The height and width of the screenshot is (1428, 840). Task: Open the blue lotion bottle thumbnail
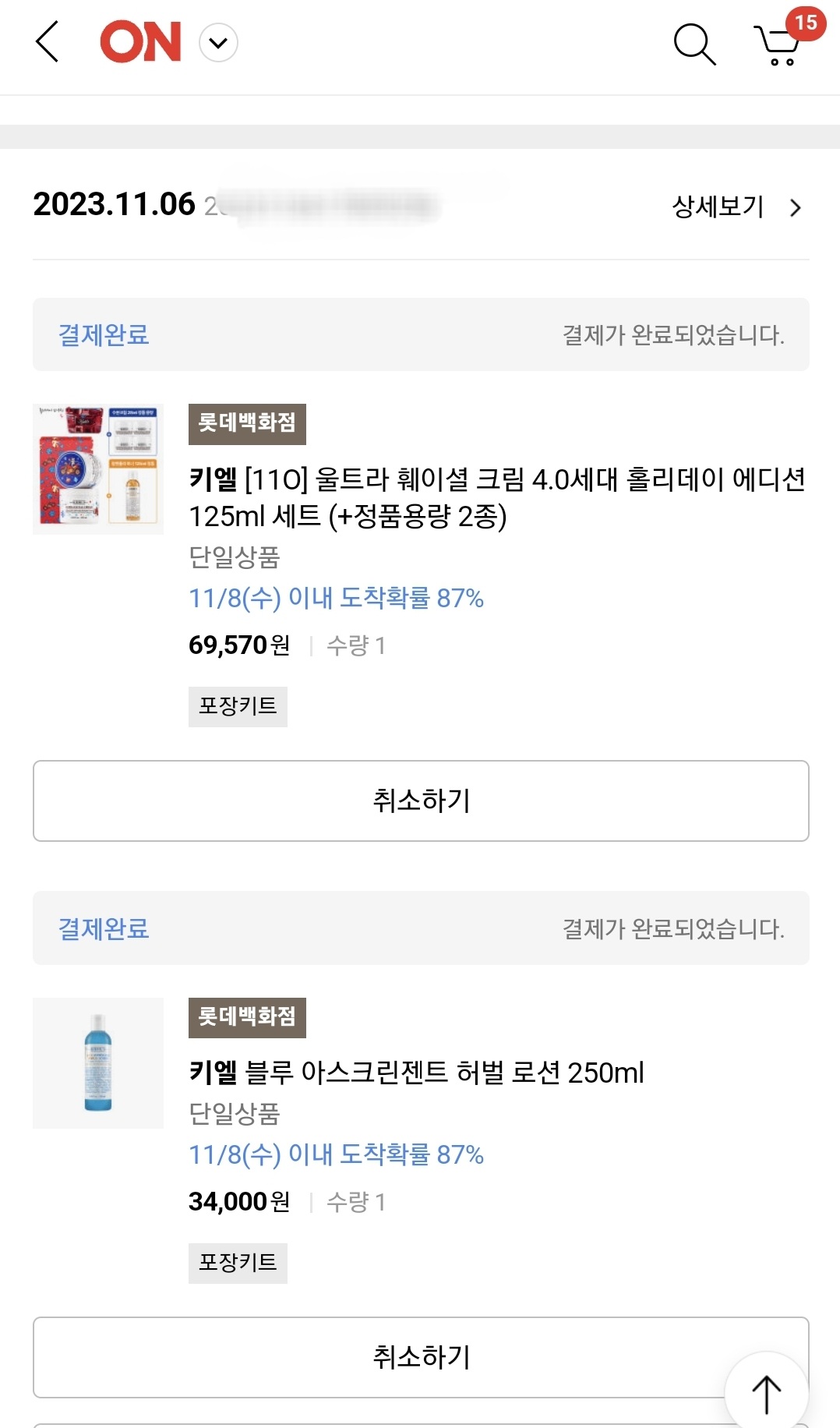(x=98, y=1063)
